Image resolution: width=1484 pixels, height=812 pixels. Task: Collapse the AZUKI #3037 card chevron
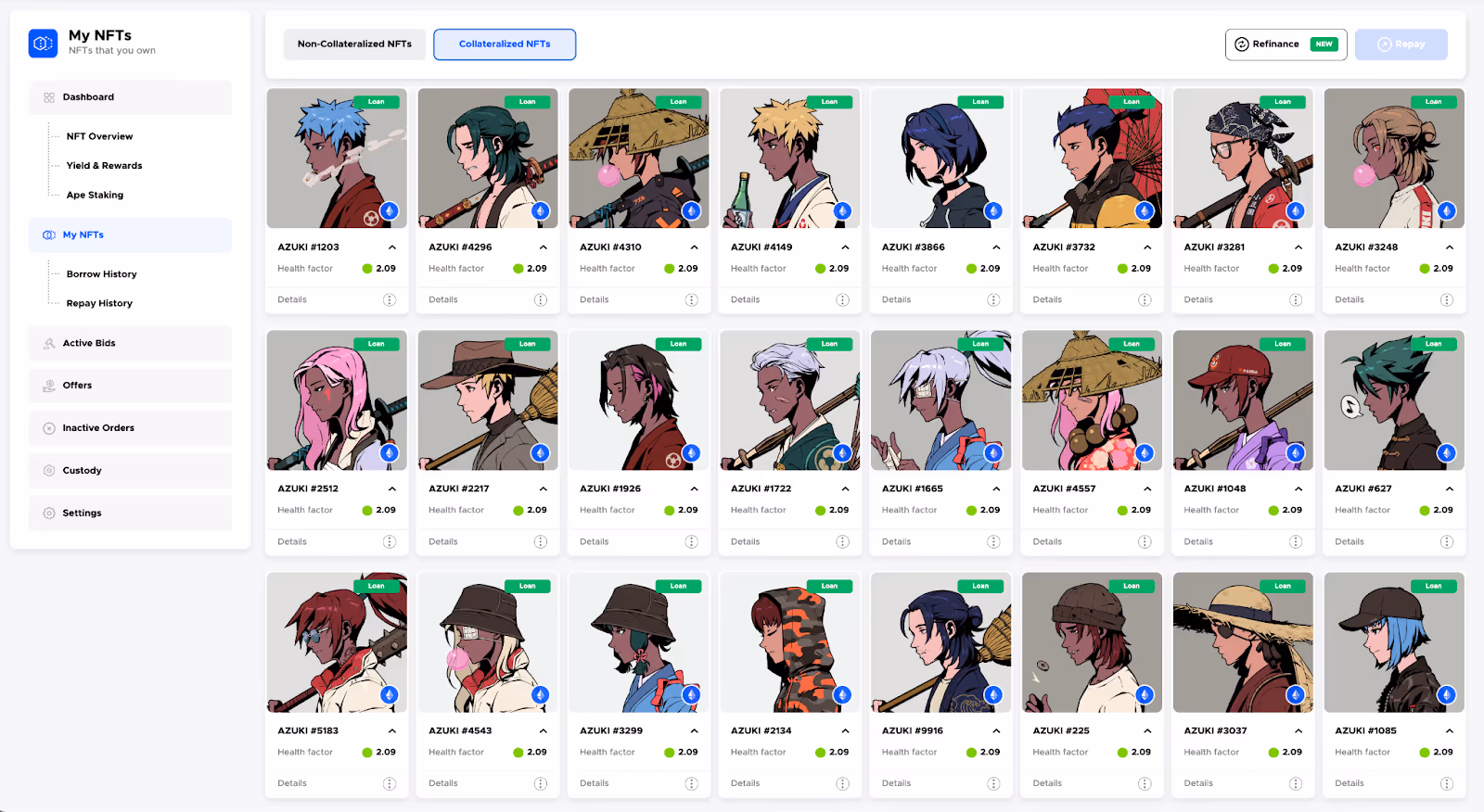pos(1298,730)
